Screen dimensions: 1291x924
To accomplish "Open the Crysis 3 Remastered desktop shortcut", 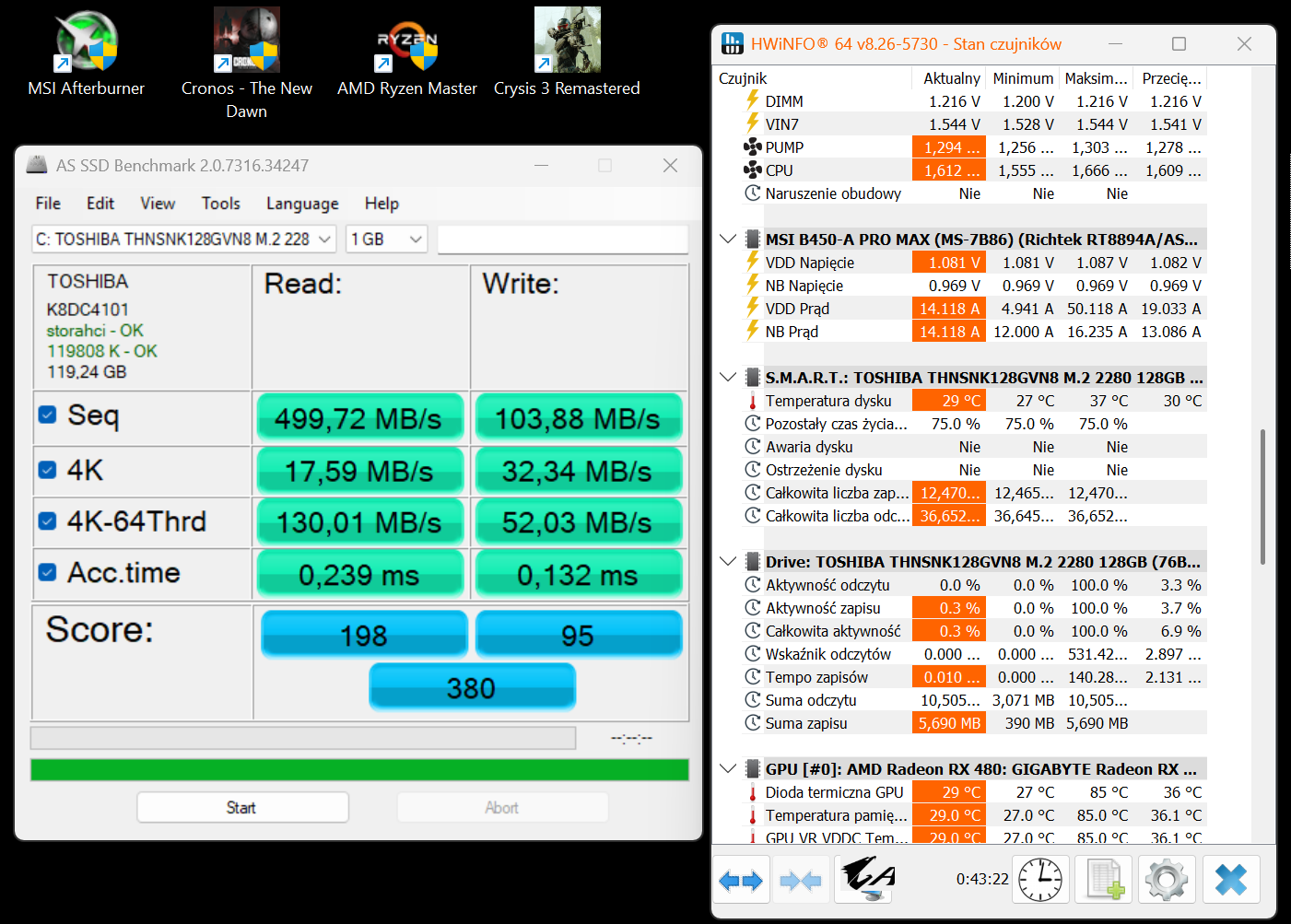I will click(x=567, y=53).
